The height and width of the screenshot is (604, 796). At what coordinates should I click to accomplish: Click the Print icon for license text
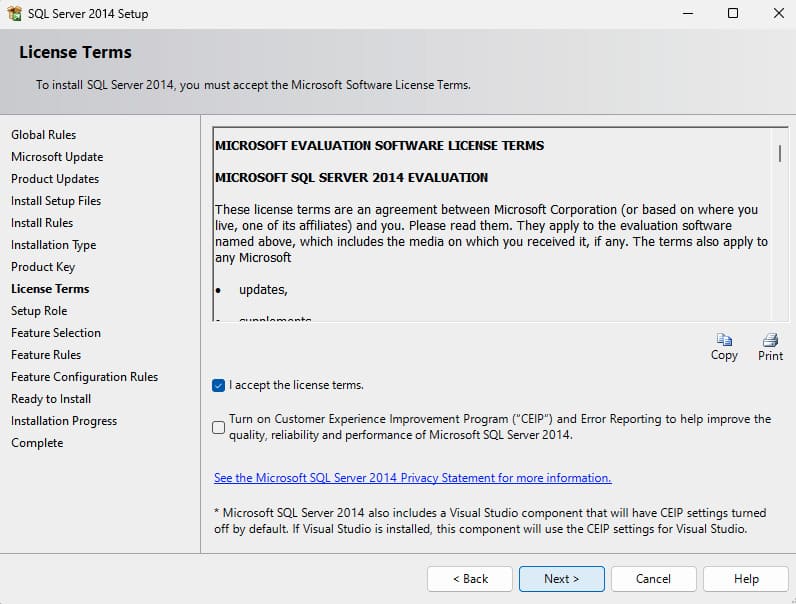point(770,340)
